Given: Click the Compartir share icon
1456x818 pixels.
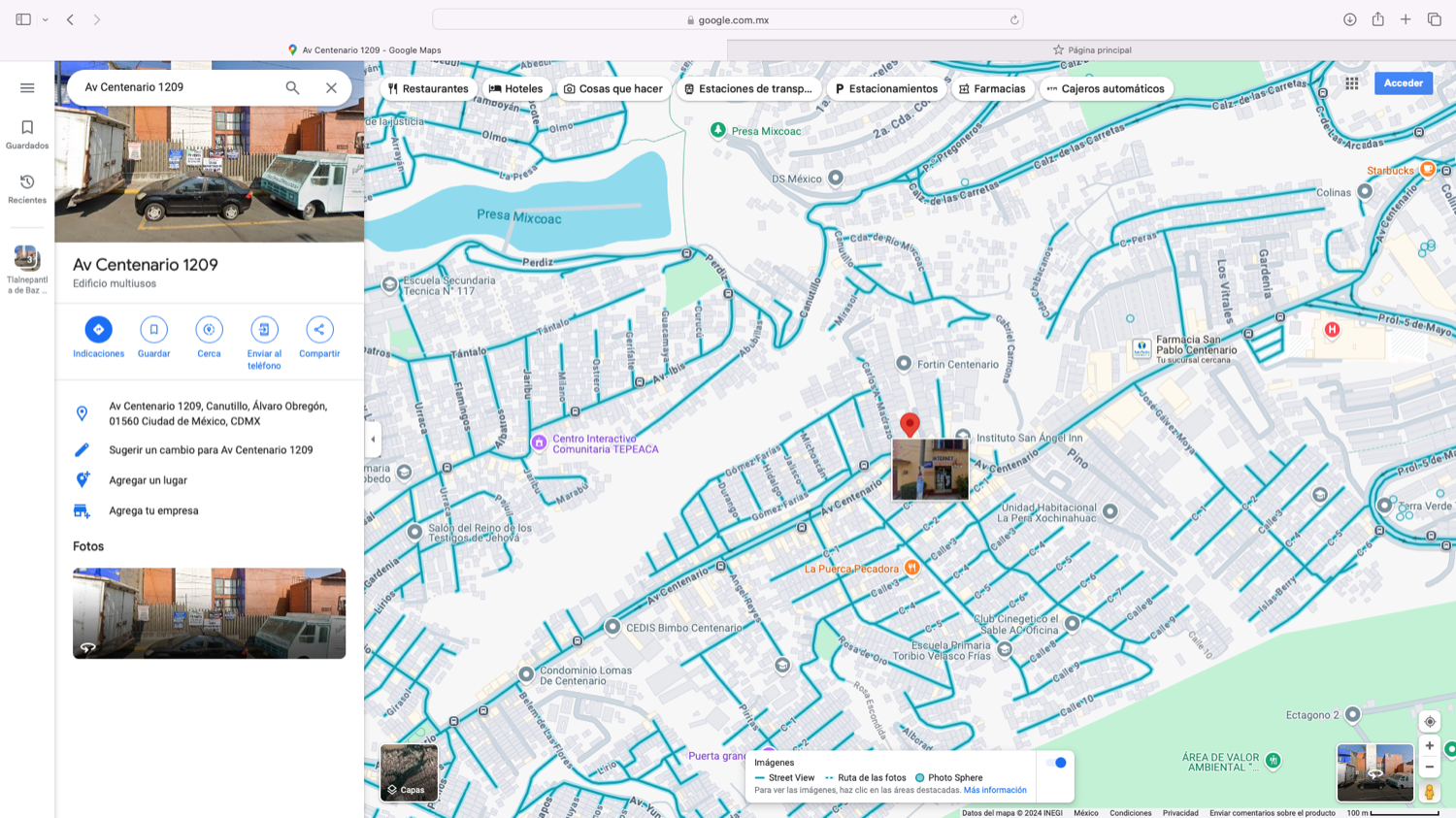Looking at the screenshot, I should 319,330.
